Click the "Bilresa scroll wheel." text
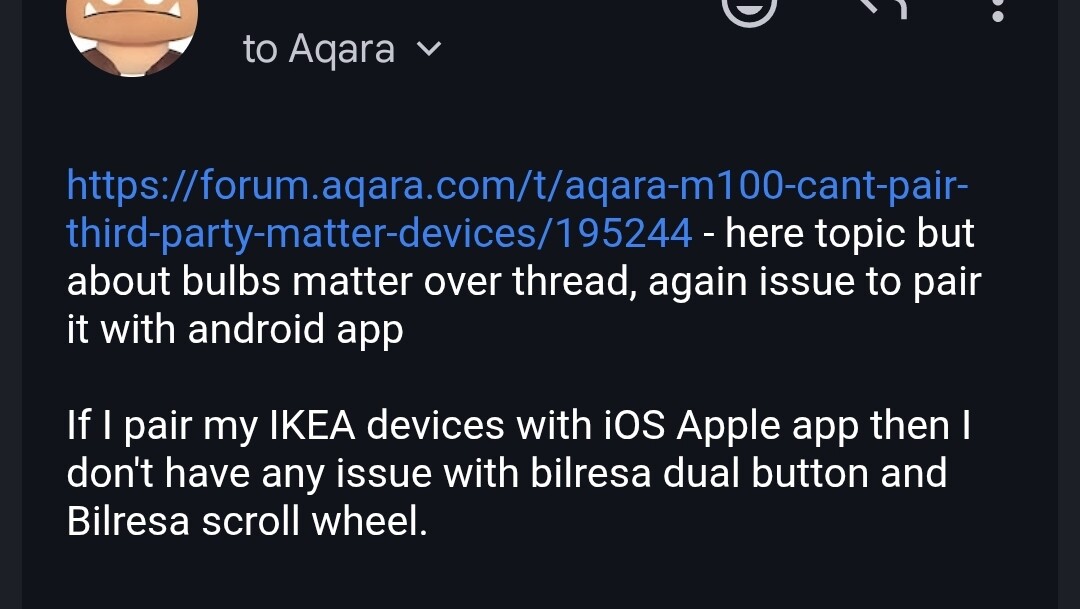The image size is (1080, 609). coord(247,521)
